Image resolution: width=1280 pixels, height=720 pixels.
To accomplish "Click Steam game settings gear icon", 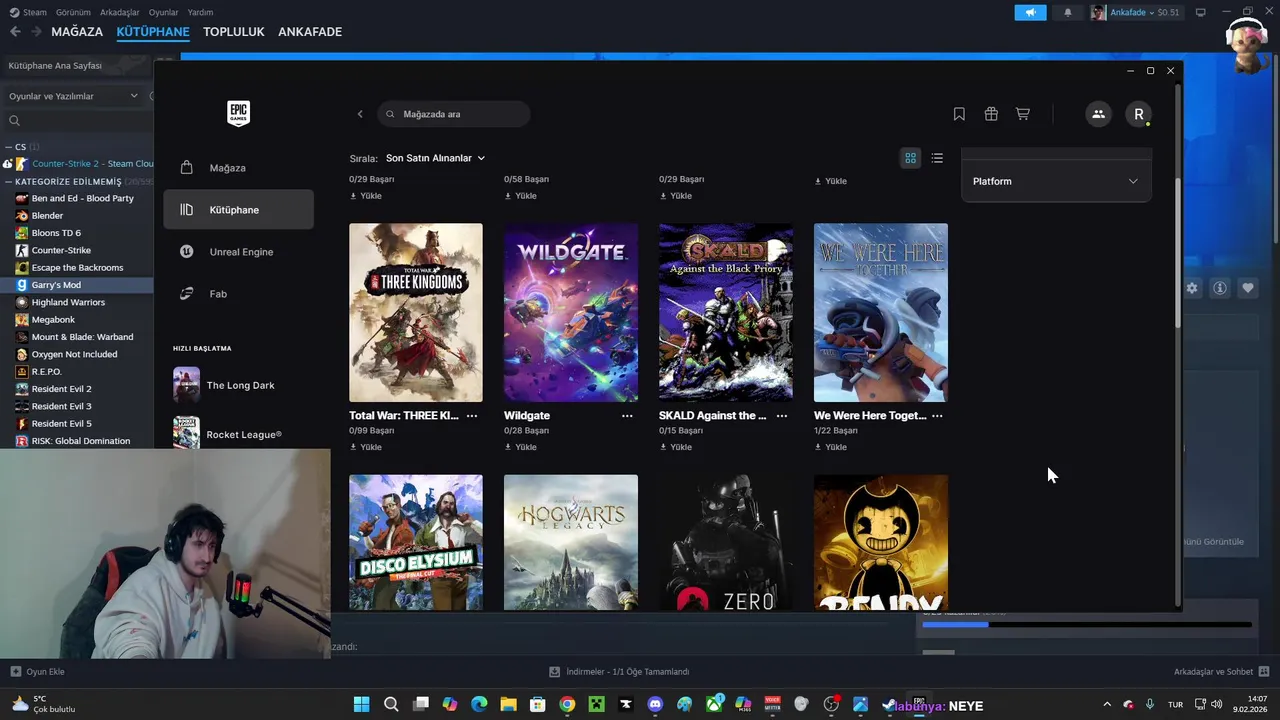I will coord(1192,288).
